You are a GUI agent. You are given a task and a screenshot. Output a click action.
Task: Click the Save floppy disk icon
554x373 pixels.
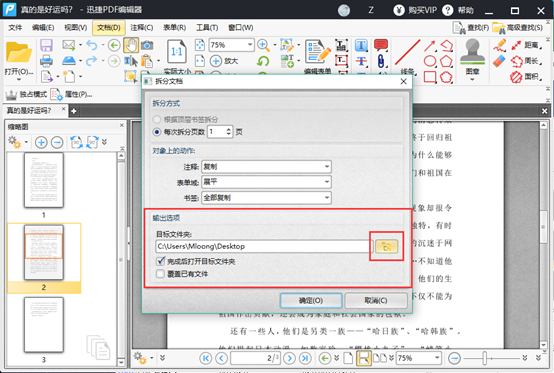coord(46,46)
